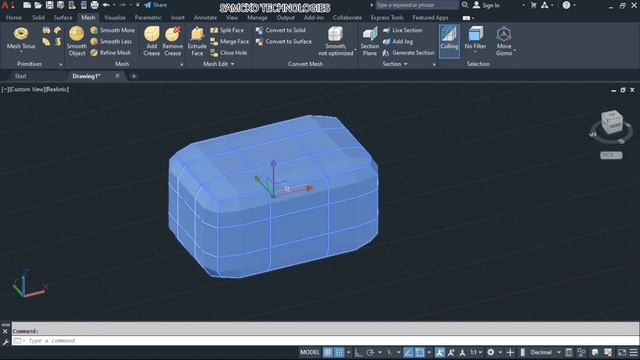Click the Live Section tool

coord(402,30)
